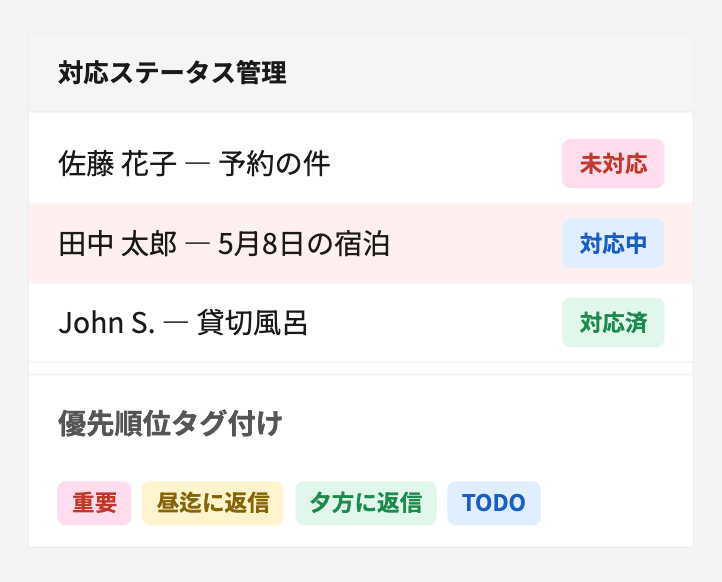Click the 5月8日の宿泊 subject text
The height and width of the screenshot is (582, 722).
(303, 243)
